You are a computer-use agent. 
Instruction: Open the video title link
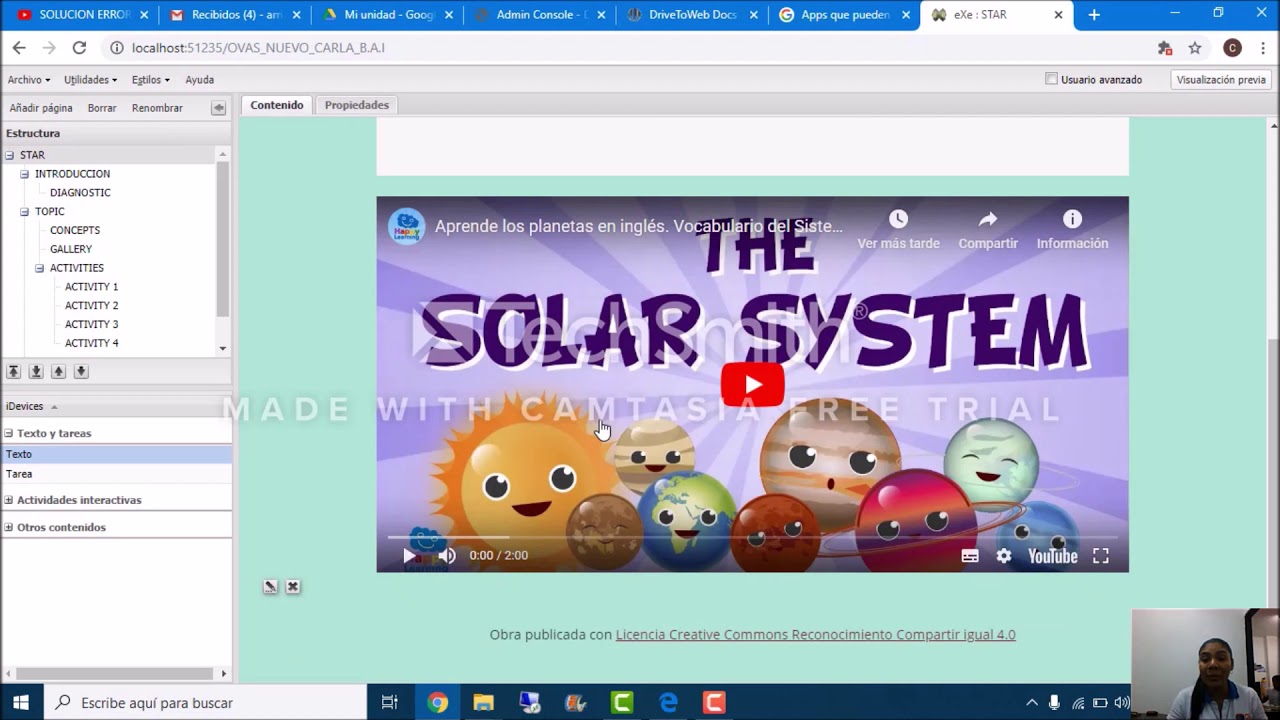tap(639, 227)
